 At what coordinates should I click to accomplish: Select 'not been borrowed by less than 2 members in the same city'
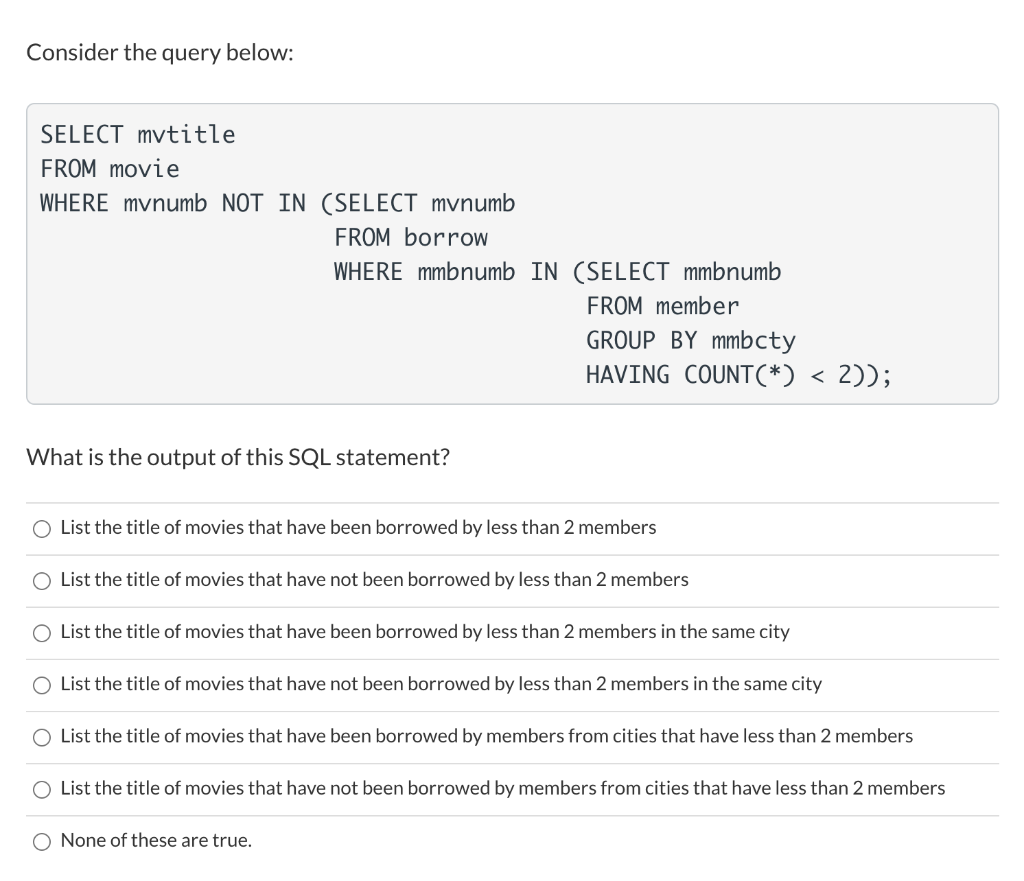click(442, 684)
